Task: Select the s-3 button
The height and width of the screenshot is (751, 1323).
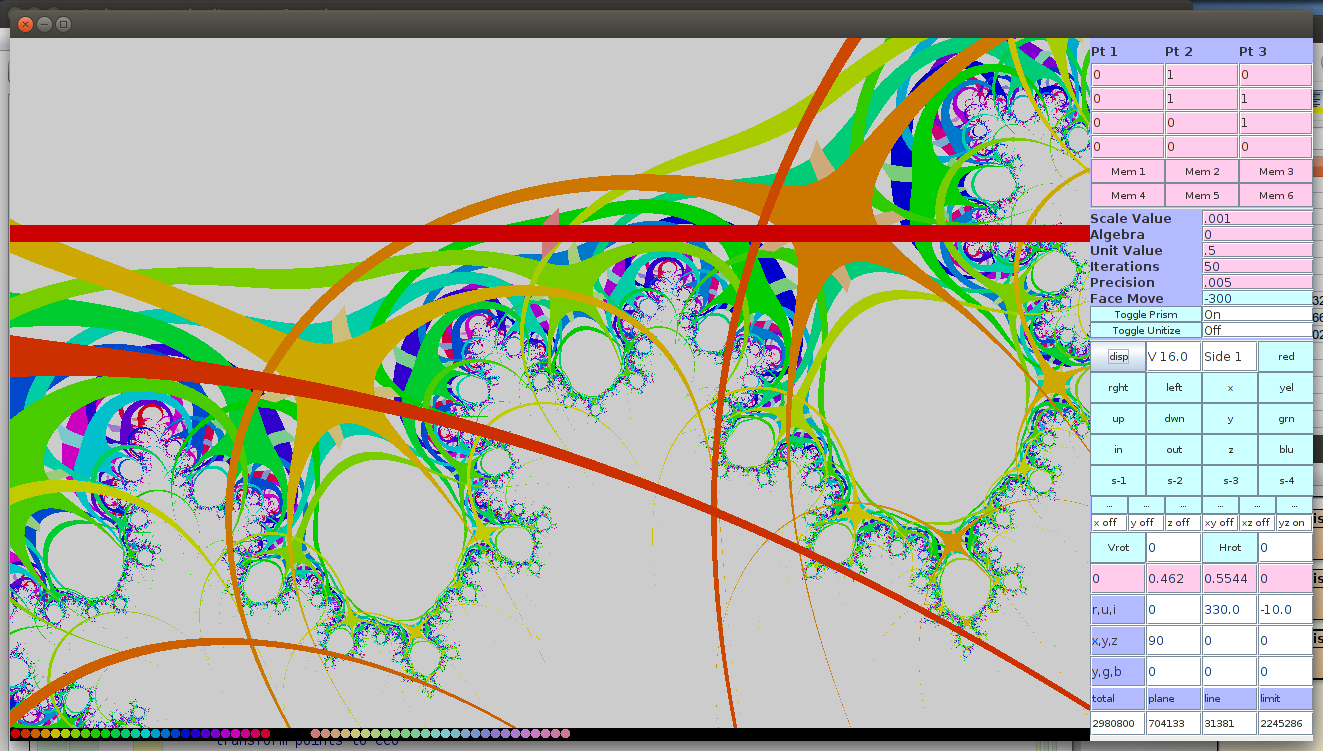Action: pyautogui.click(x=1230, y=481)
